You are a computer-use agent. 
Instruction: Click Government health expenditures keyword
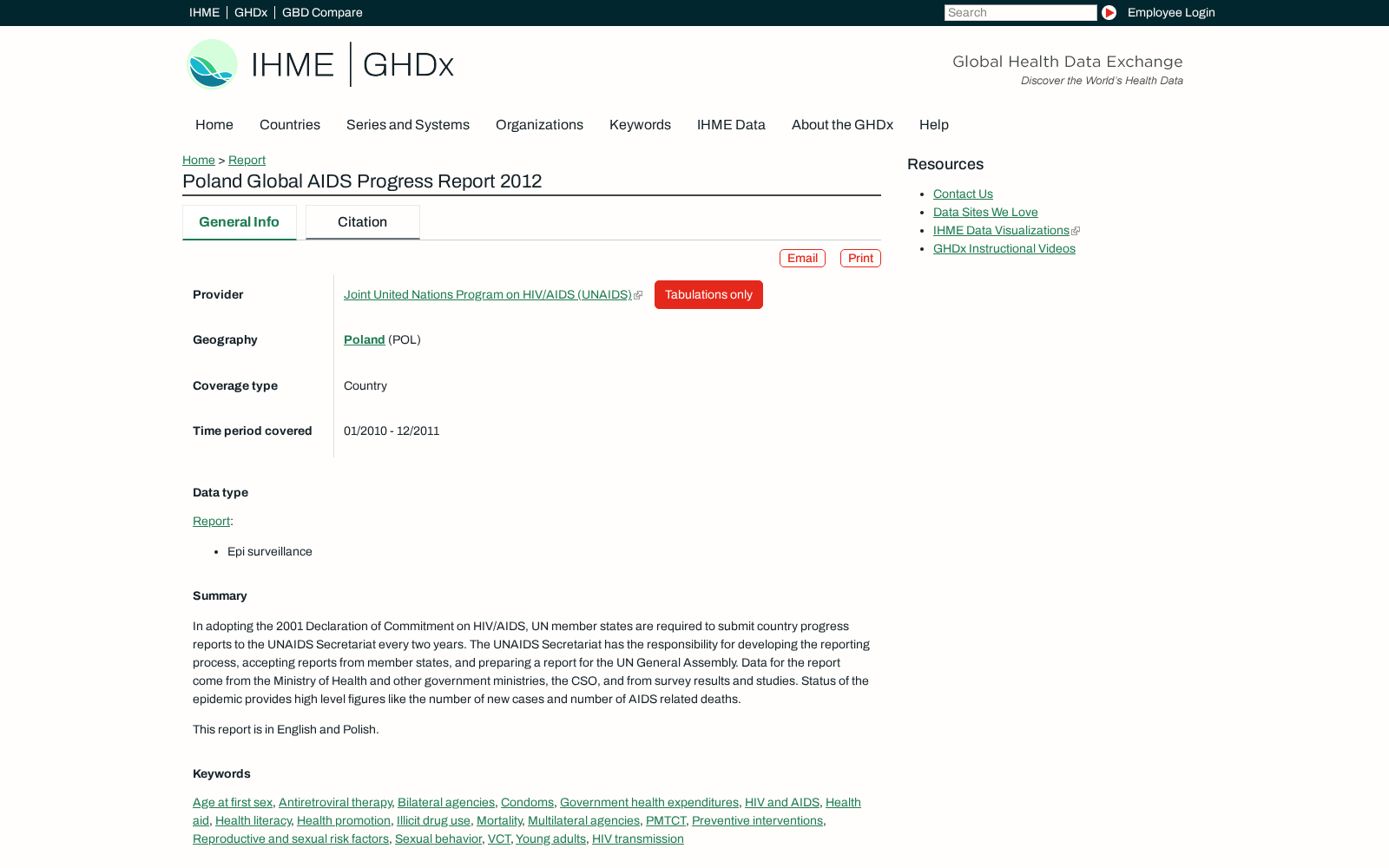tap(649, 803)
